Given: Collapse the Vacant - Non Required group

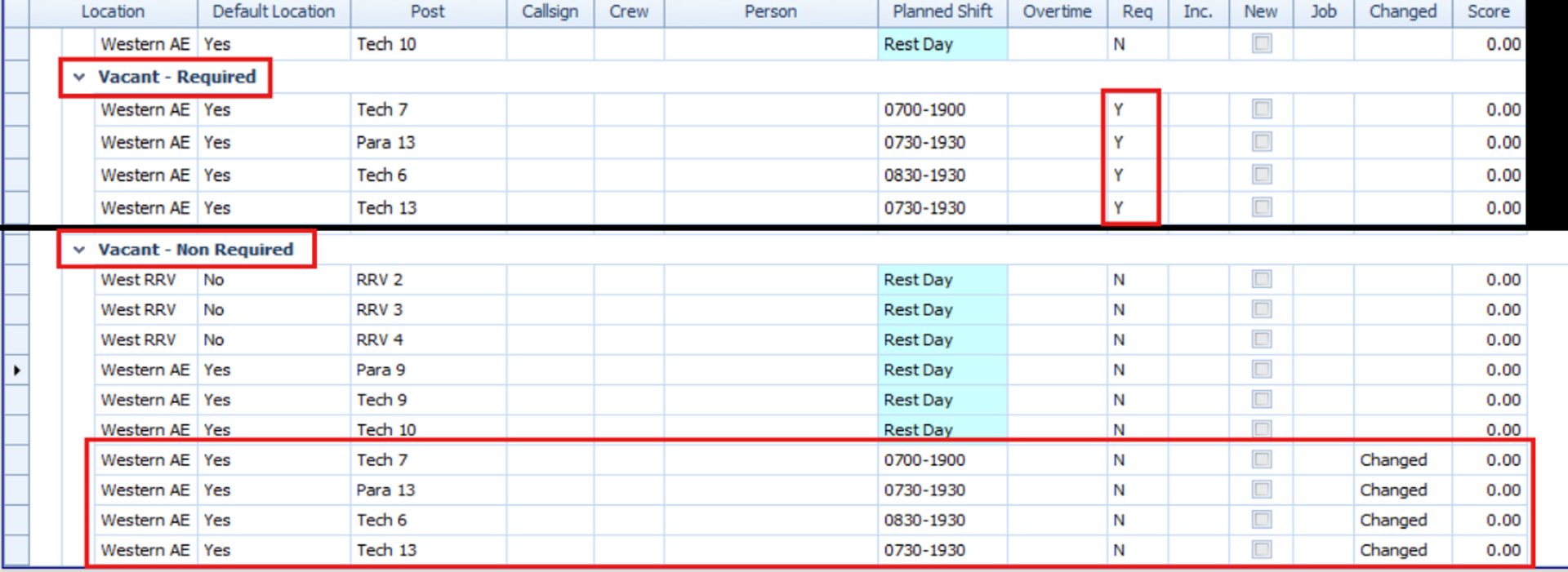Looking at the screenshot, I should pyautogui.click(x=79, y=251).
